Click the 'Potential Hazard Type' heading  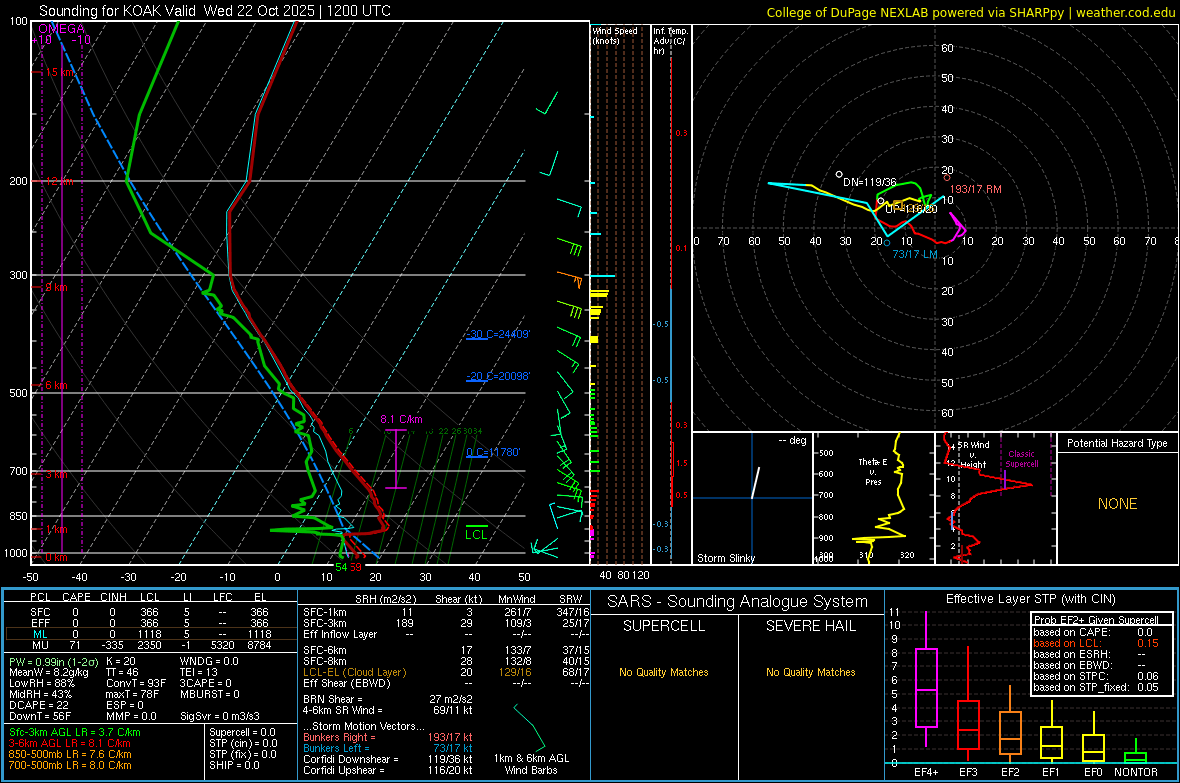tap(1117, 443)
